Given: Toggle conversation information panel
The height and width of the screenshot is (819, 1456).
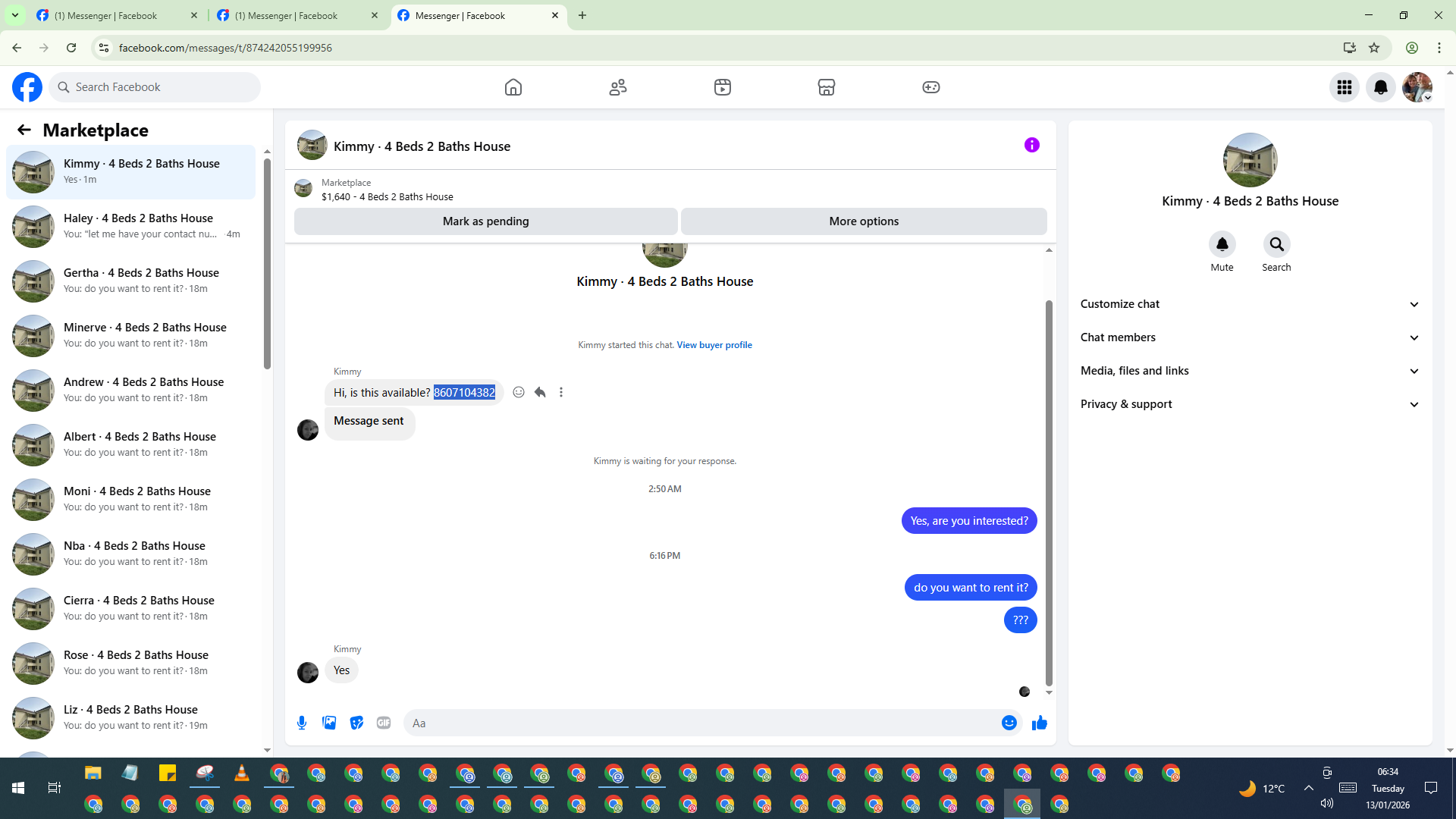Looking at the screenshot, I should click(x=1031, y=145).
